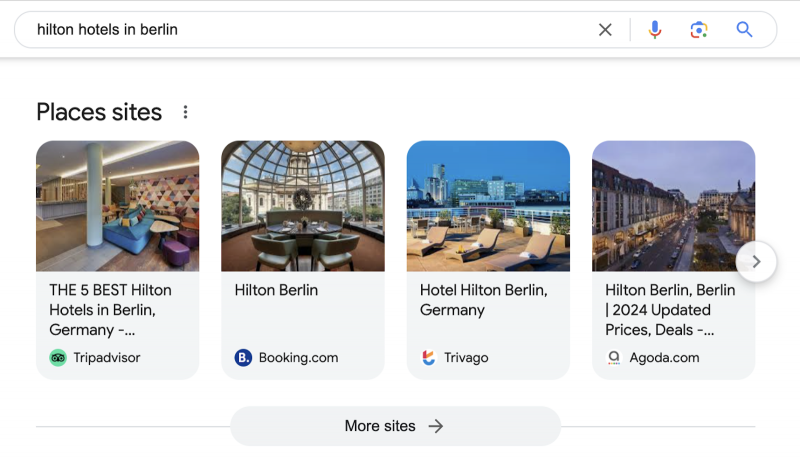The width and height of the screenshot is (800, 462).
Task: Open Google Lens image search icon
Action: click(699, 30)
